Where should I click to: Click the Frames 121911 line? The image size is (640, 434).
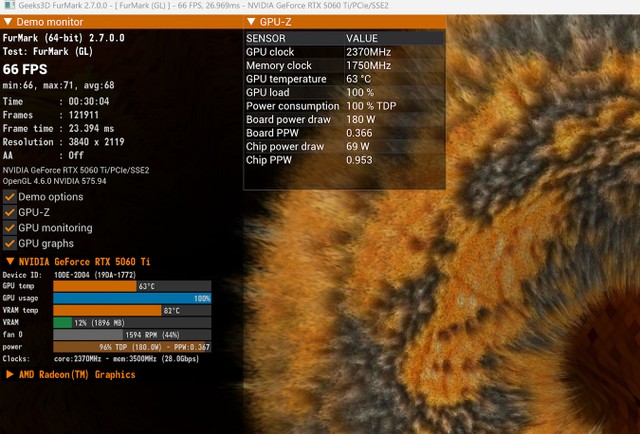click(51, 115)
